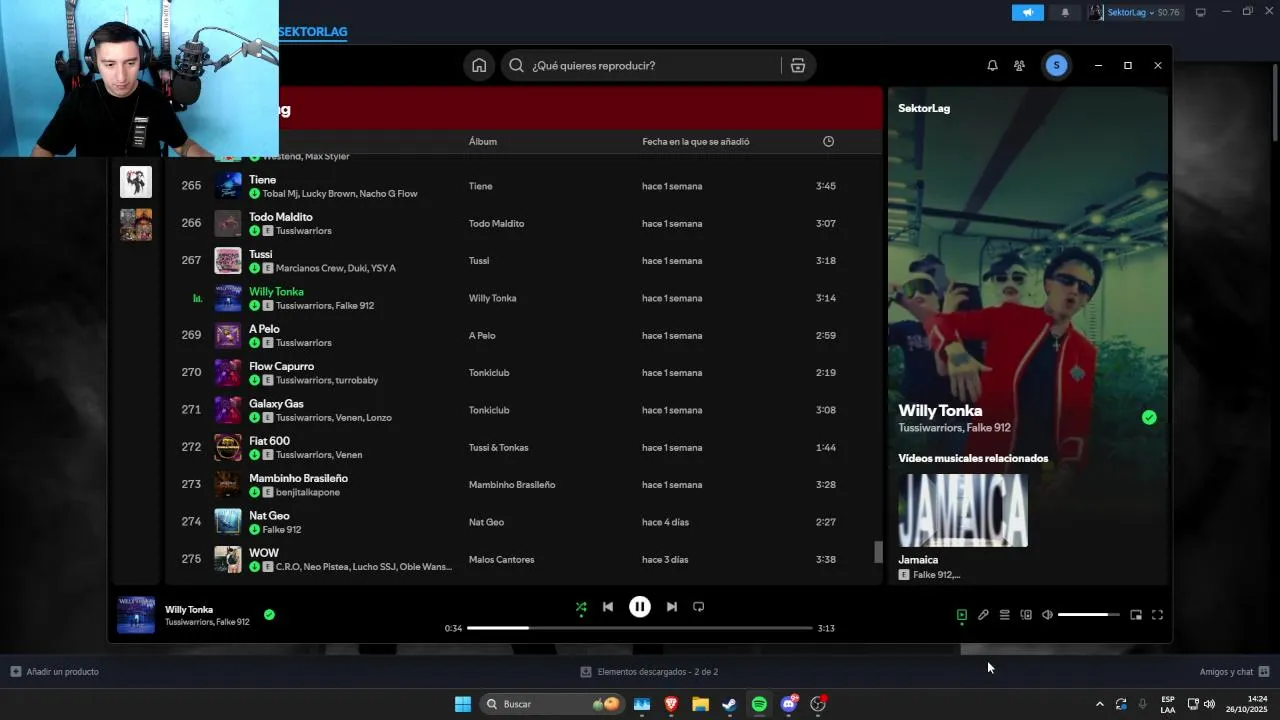Open first playlist thumbnail in left sidebar
Viewport: 1280px width, 720px height.
[136, 182]
